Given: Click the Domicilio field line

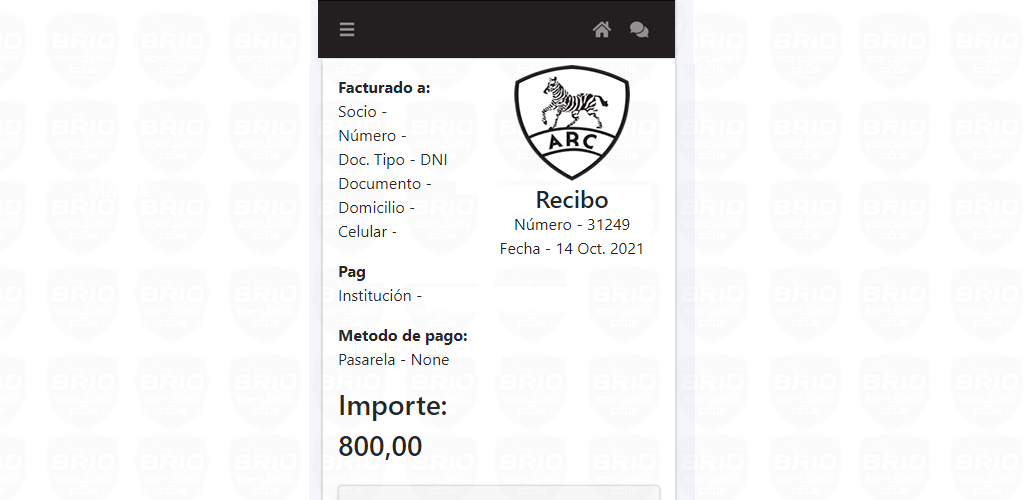Looking at the screenshot, I should click(377, 208).
